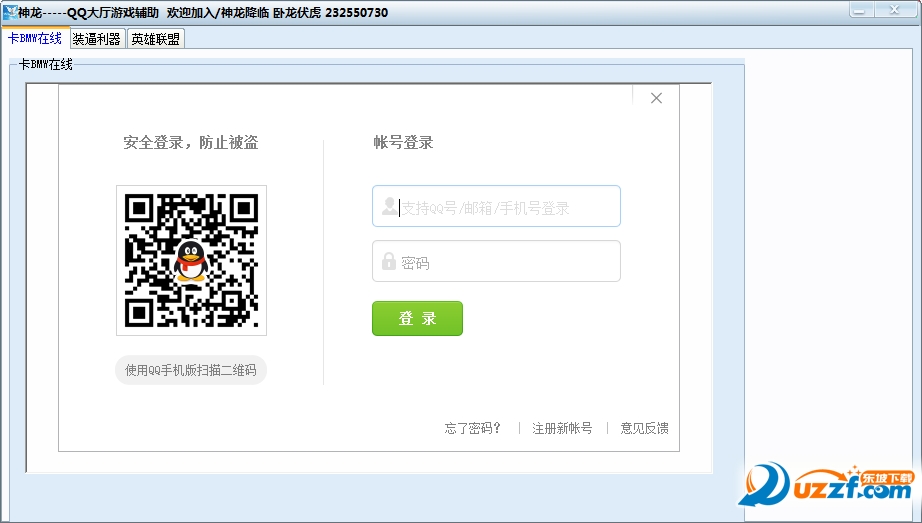
Task: Switch to the 卡BMW在线 tab
Action: (x=35, y=38)
